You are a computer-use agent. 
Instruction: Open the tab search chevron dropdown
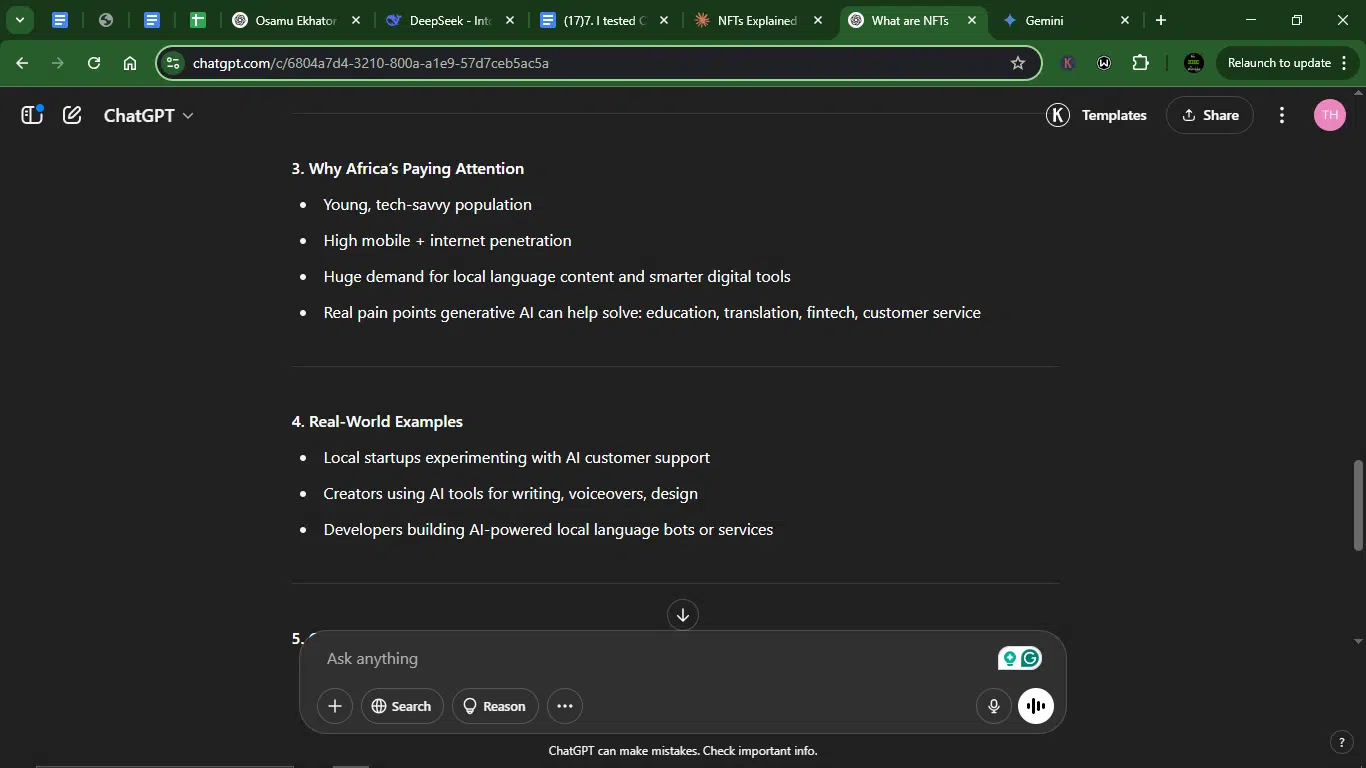click(19, 20)
